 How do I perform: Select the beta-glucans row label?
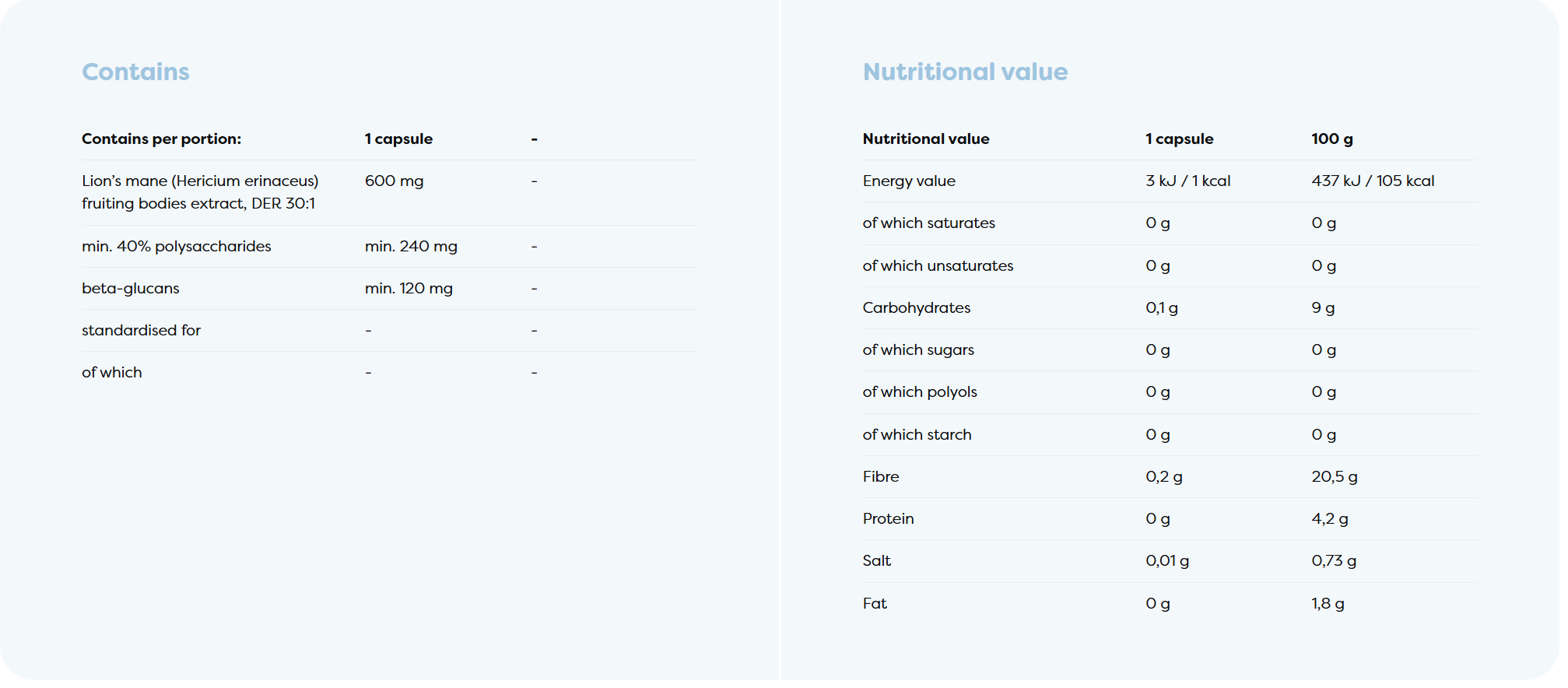(x=130, y=289)
